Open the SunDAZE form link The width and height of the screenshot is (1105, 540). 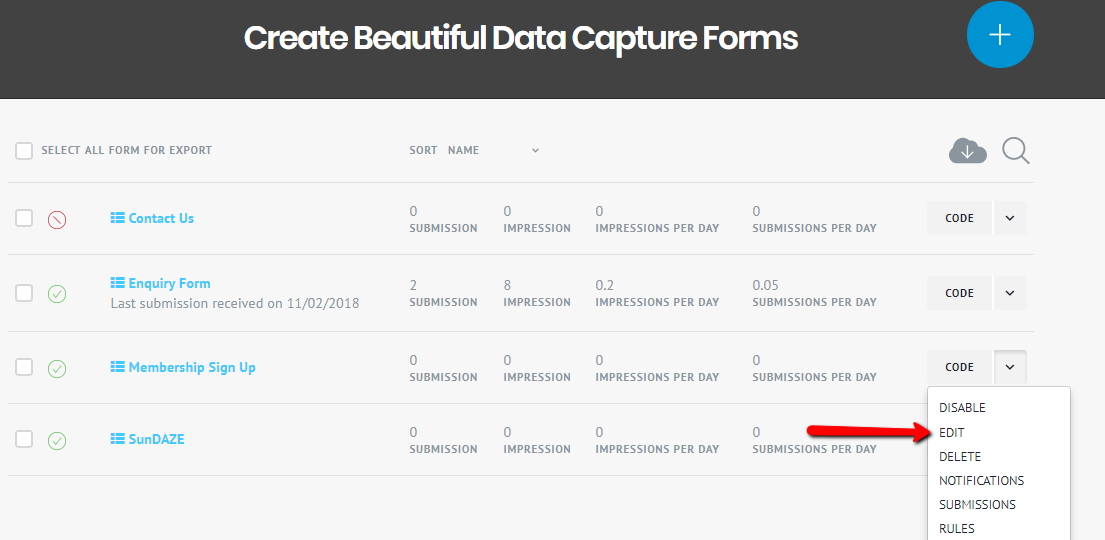point(156,439)
